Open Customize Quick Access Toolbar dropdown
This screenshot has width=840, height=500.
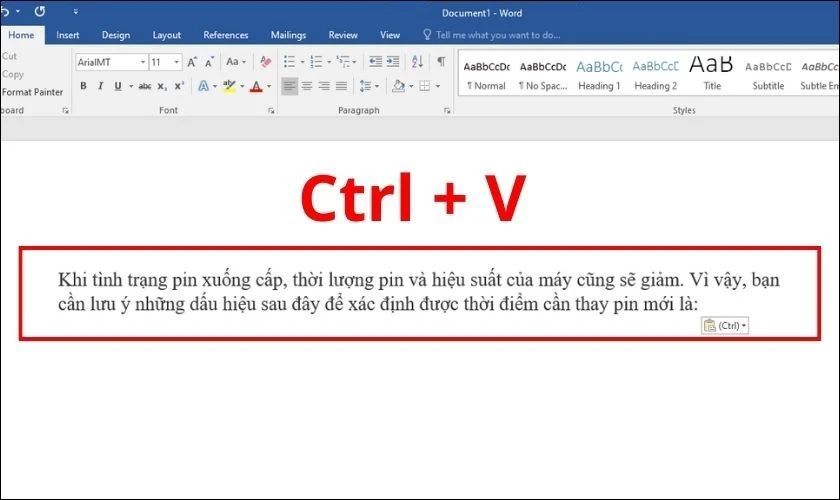coord(76,11)
